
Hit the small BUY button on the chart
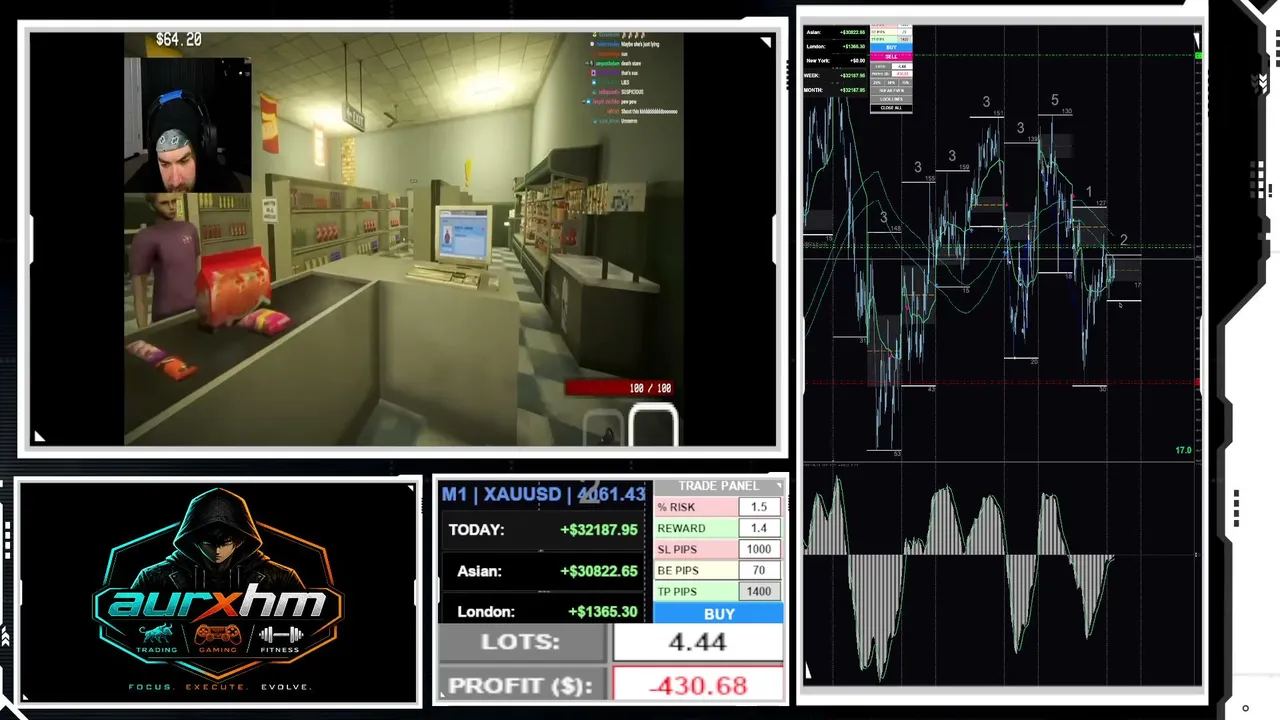[x=891, y=47]
